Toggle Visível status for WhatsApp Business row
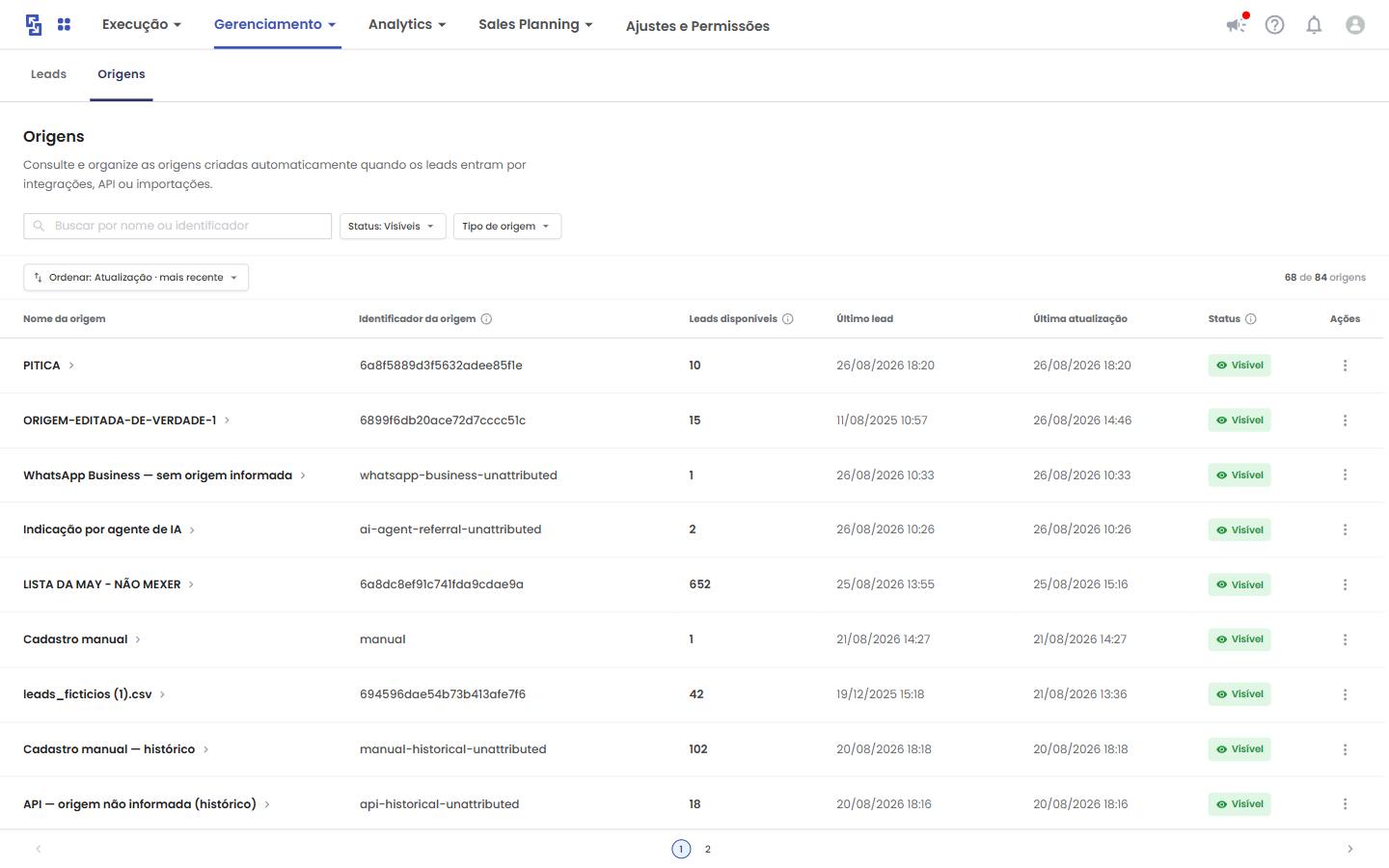The width and height of the screenshot is (1389, 868). [x=1239, y=475]
